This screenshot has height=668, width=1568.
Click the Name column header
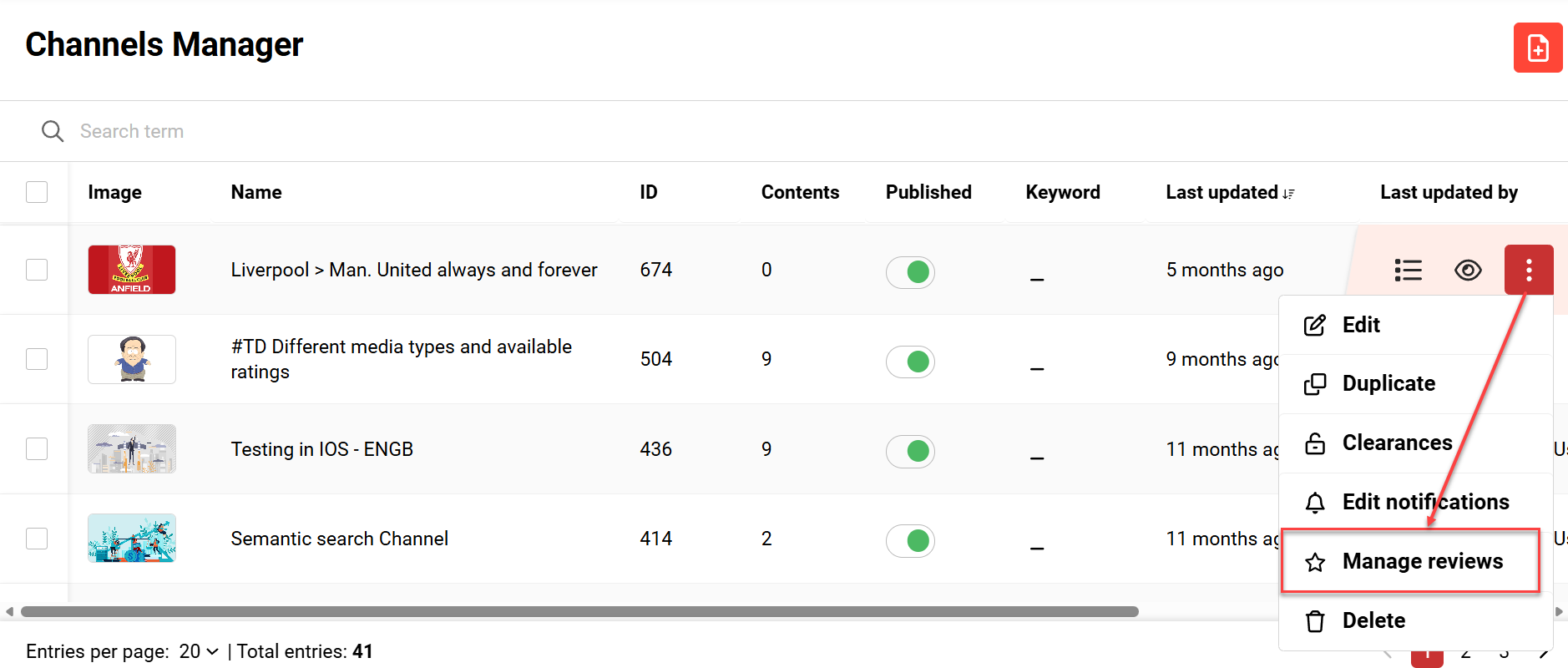pyautogui.click(x=256, y=192)
